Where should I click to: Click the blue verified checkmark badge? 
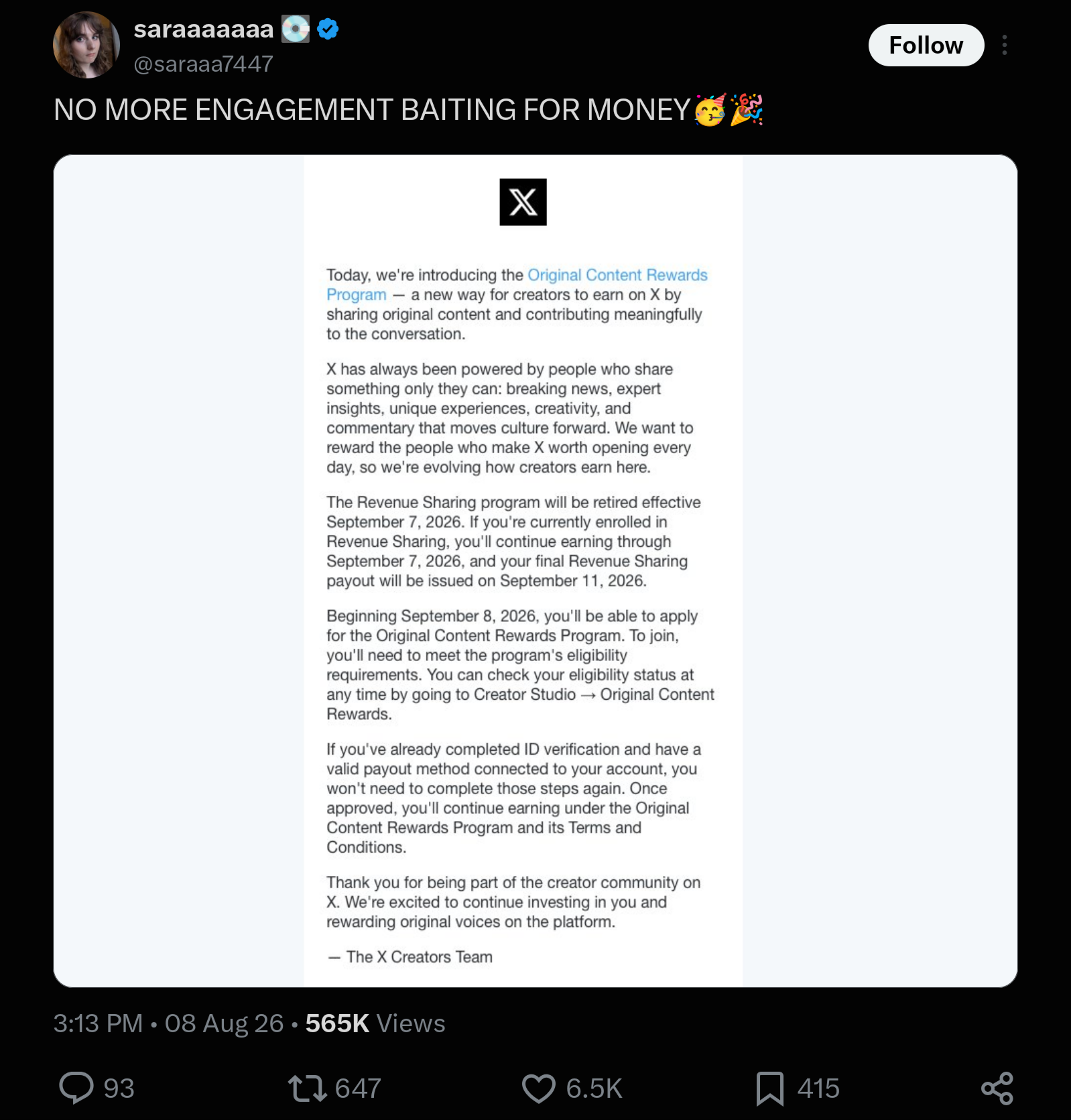[x=328, y=29]
